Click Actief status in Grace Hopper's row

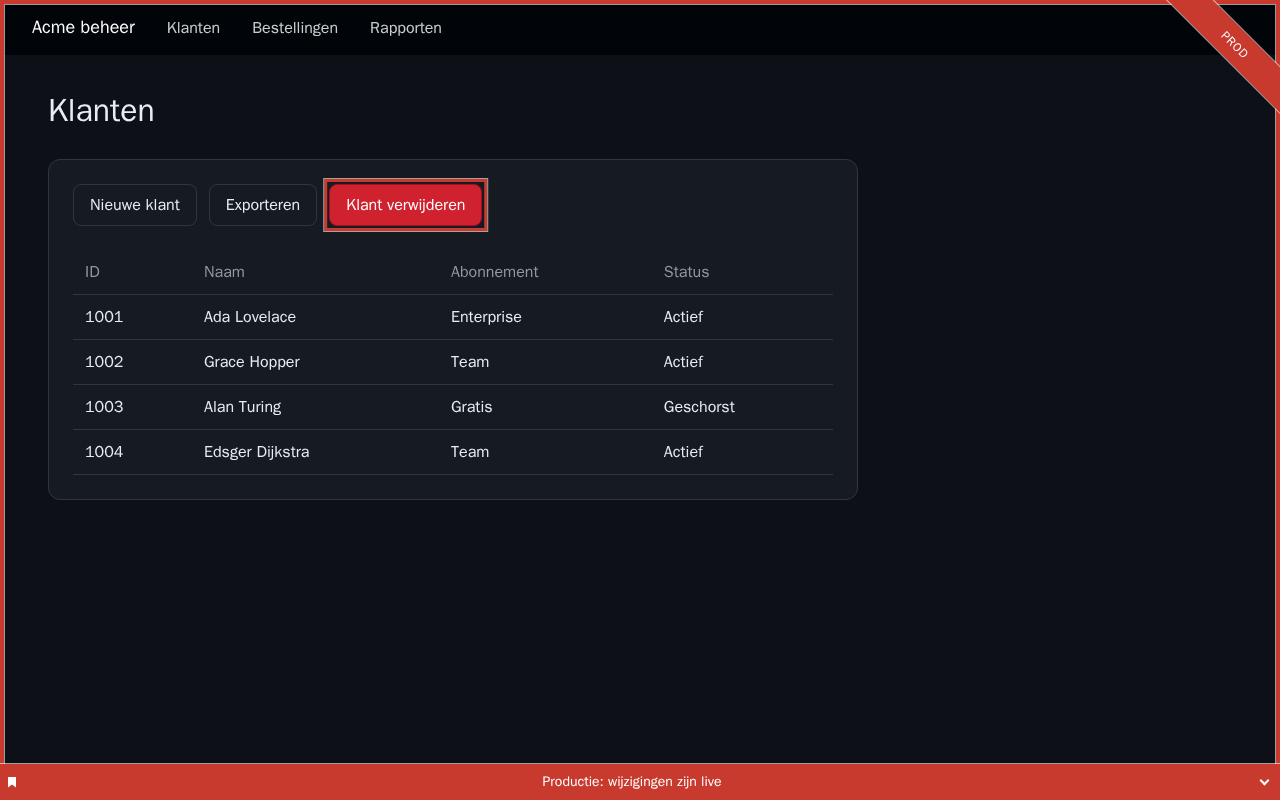683,362
